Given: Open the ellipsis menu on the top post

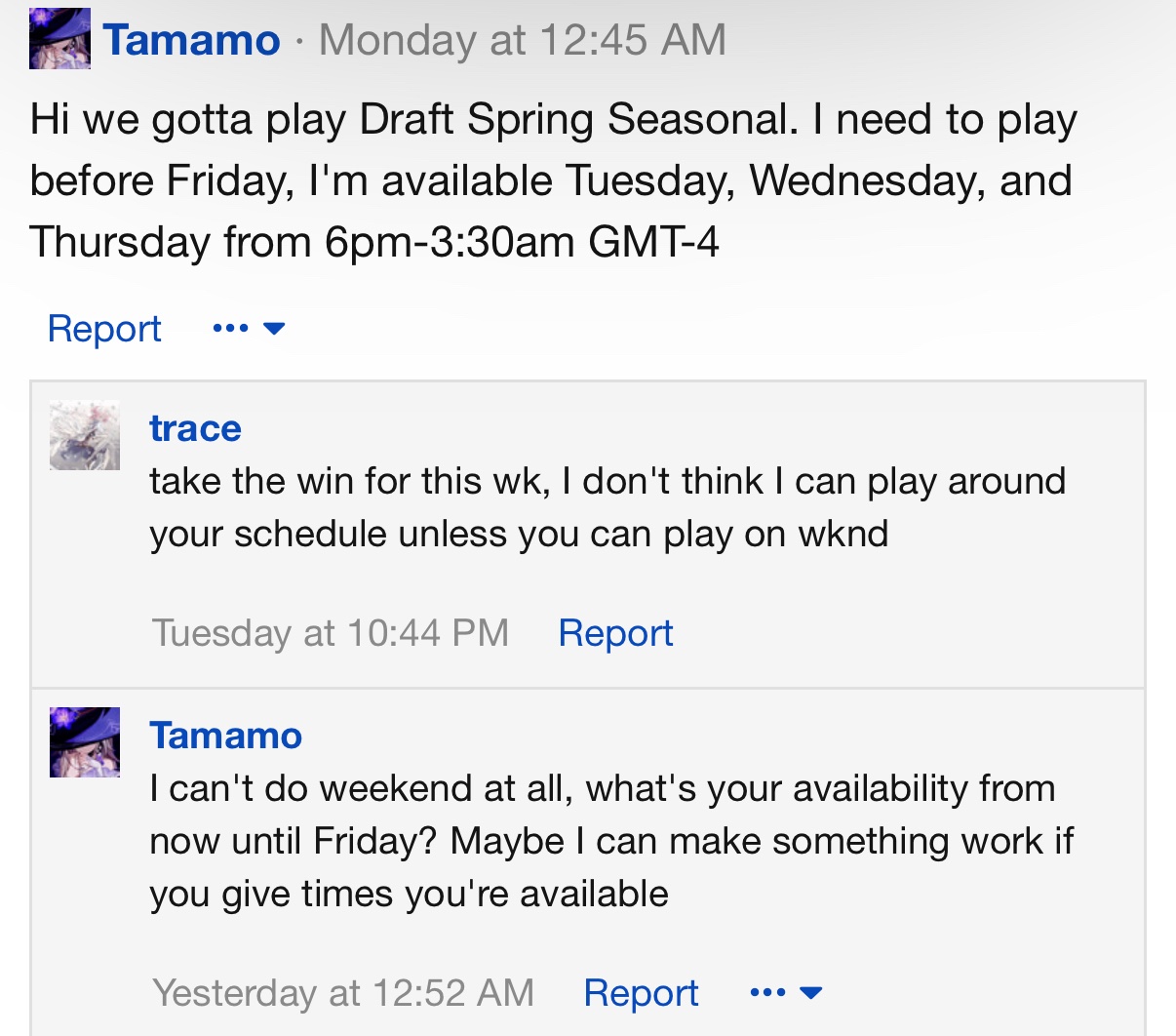Looking at the screenshot, I should click(230, 329).
